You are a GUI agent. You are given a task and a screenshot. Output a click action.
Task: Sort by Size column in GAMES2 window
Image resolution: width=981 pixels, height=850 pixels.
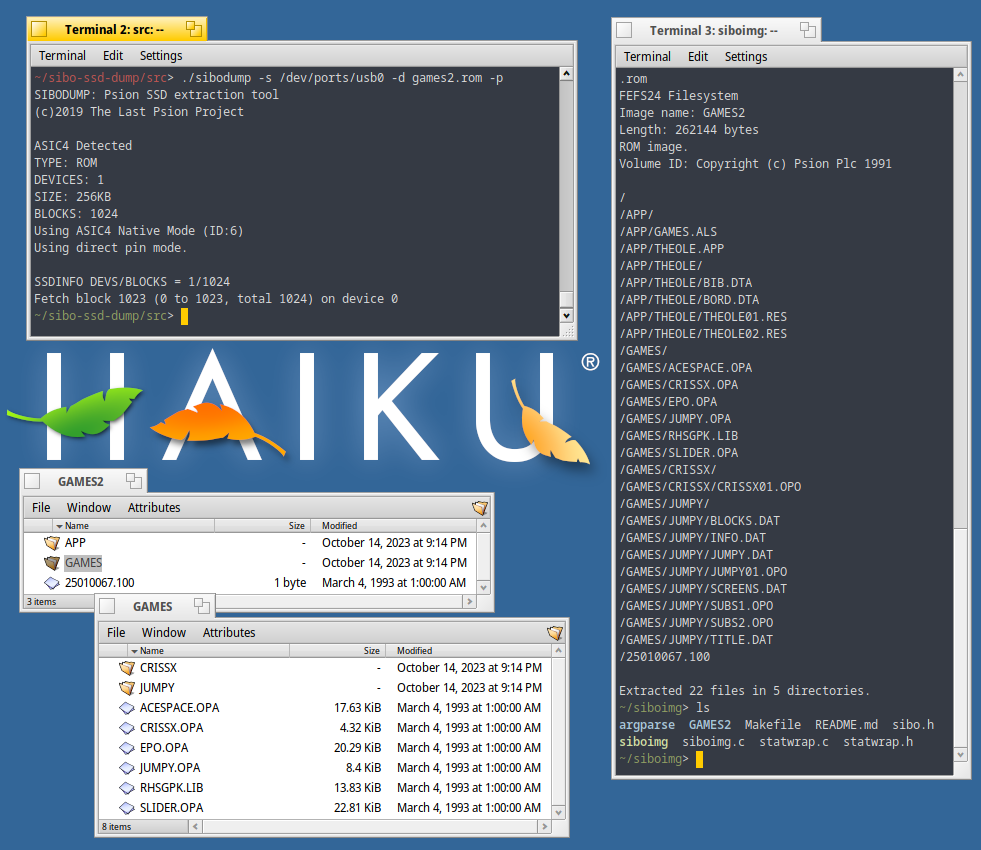pos(262,526)
